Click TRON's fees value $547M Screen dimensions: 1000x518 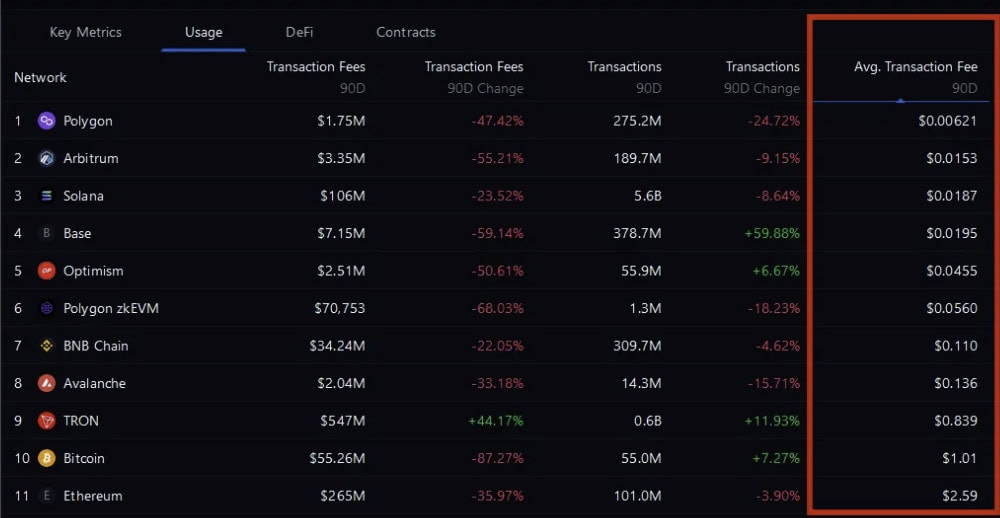click(x=342, y=421)
